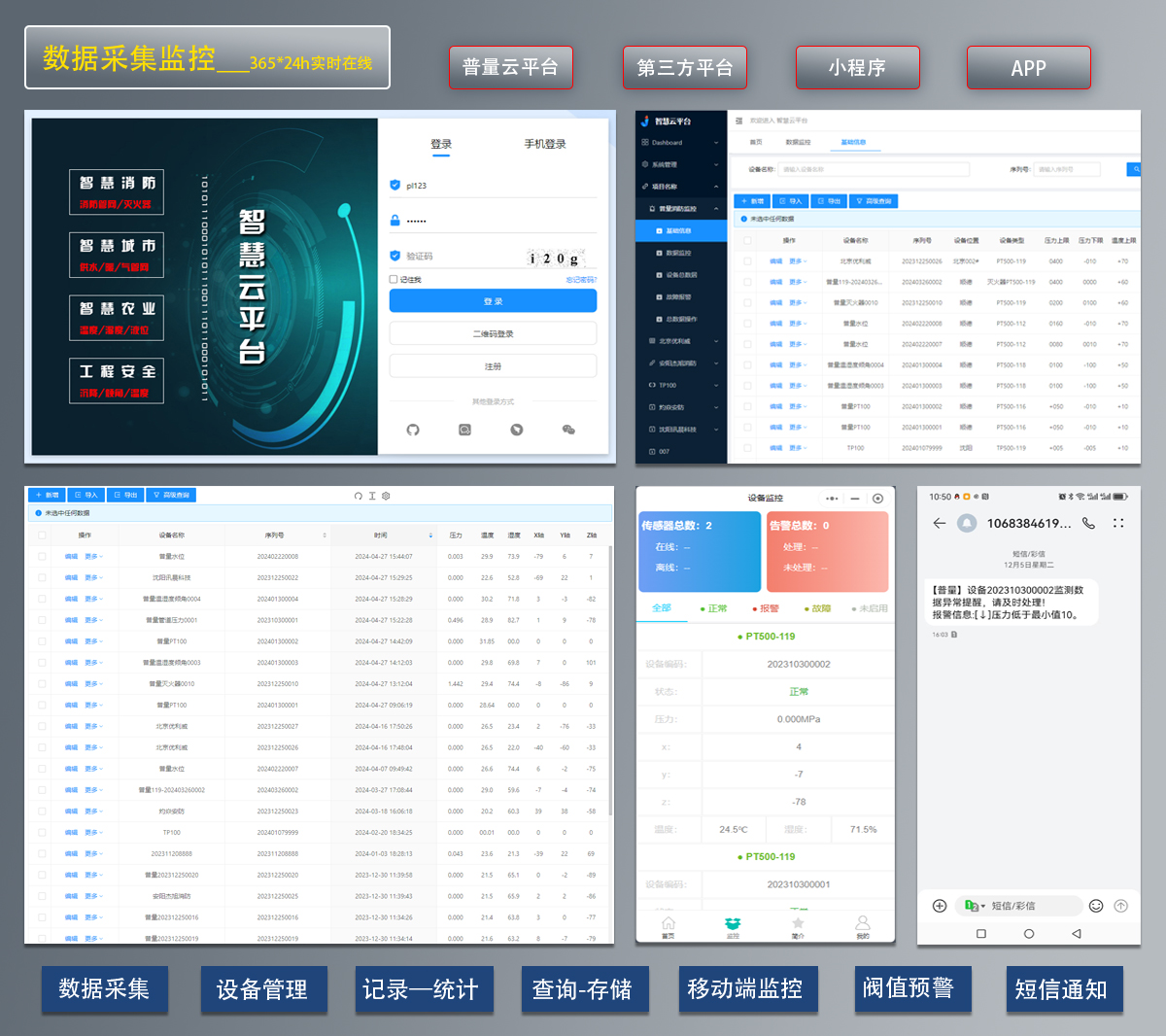Select checkbox for the 北京优利威 device row
This screenshot has width=1166, height=1036.
[x=747, y=261]
